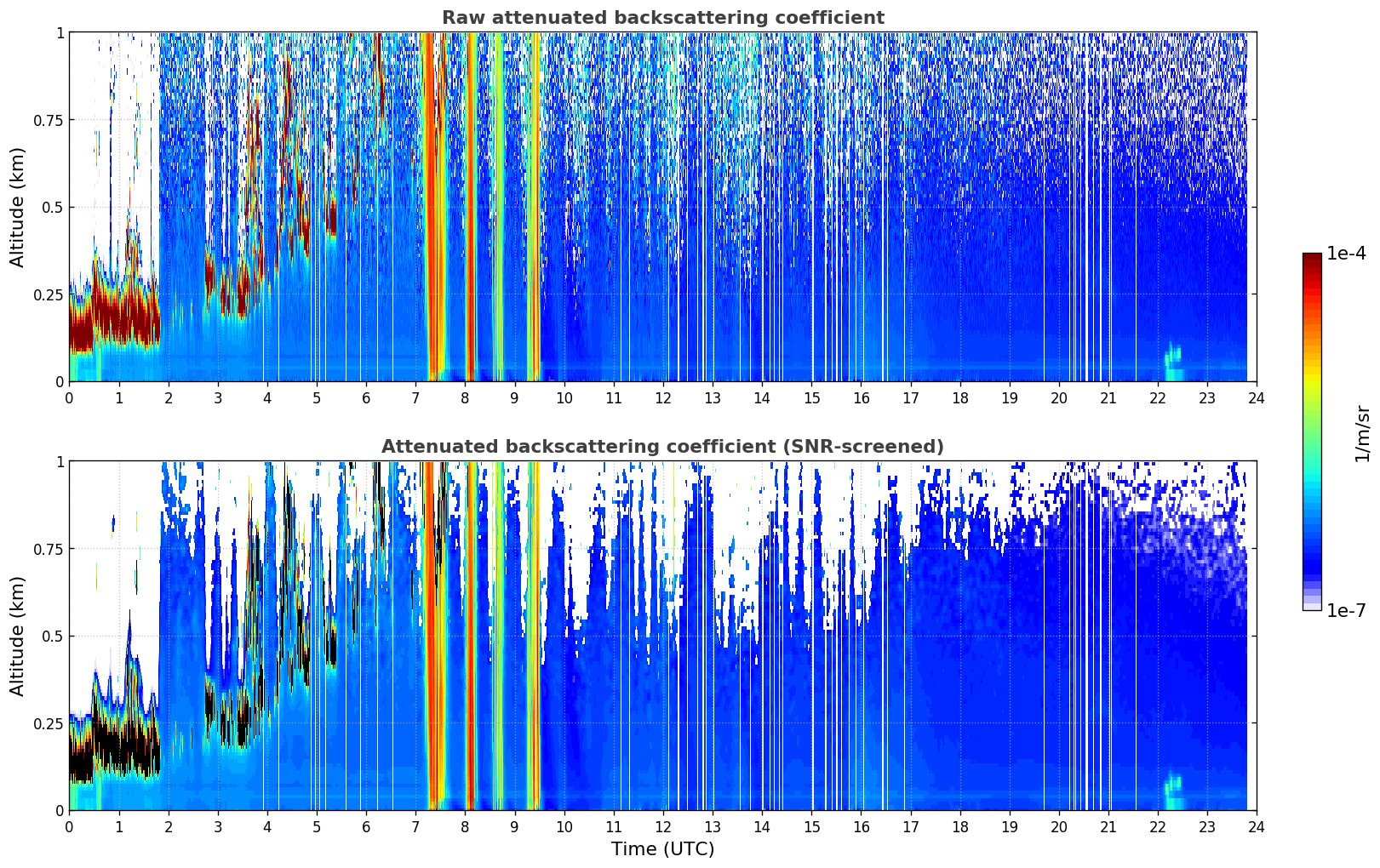Click the altitude tick 1 atop the SNR-screened plot axis
This screenshot has width=1380, height=868.
pyautogui.click(x=60, y=462)
